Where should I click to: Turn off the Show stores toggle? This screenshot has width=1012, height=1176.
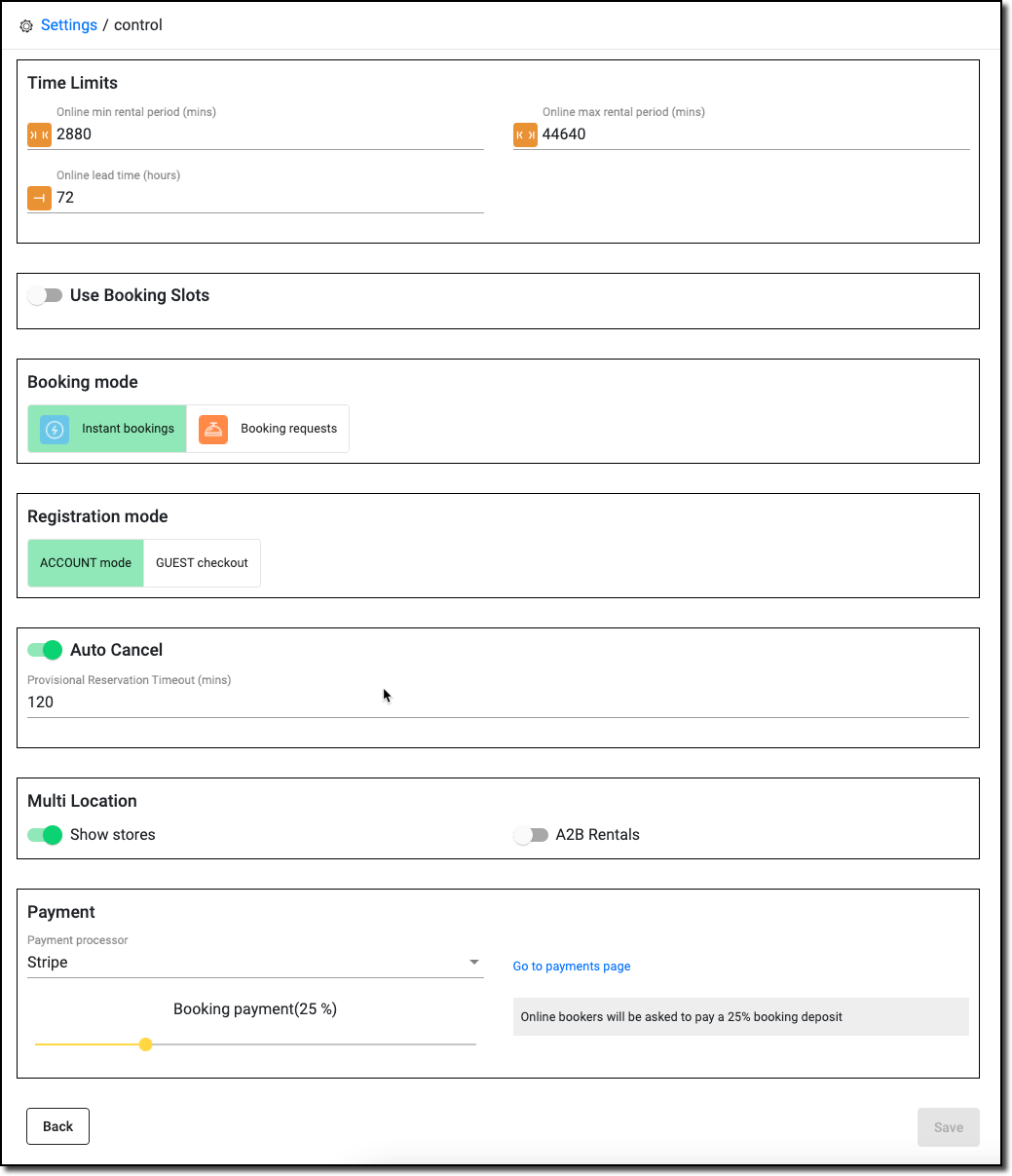[45, 835]
